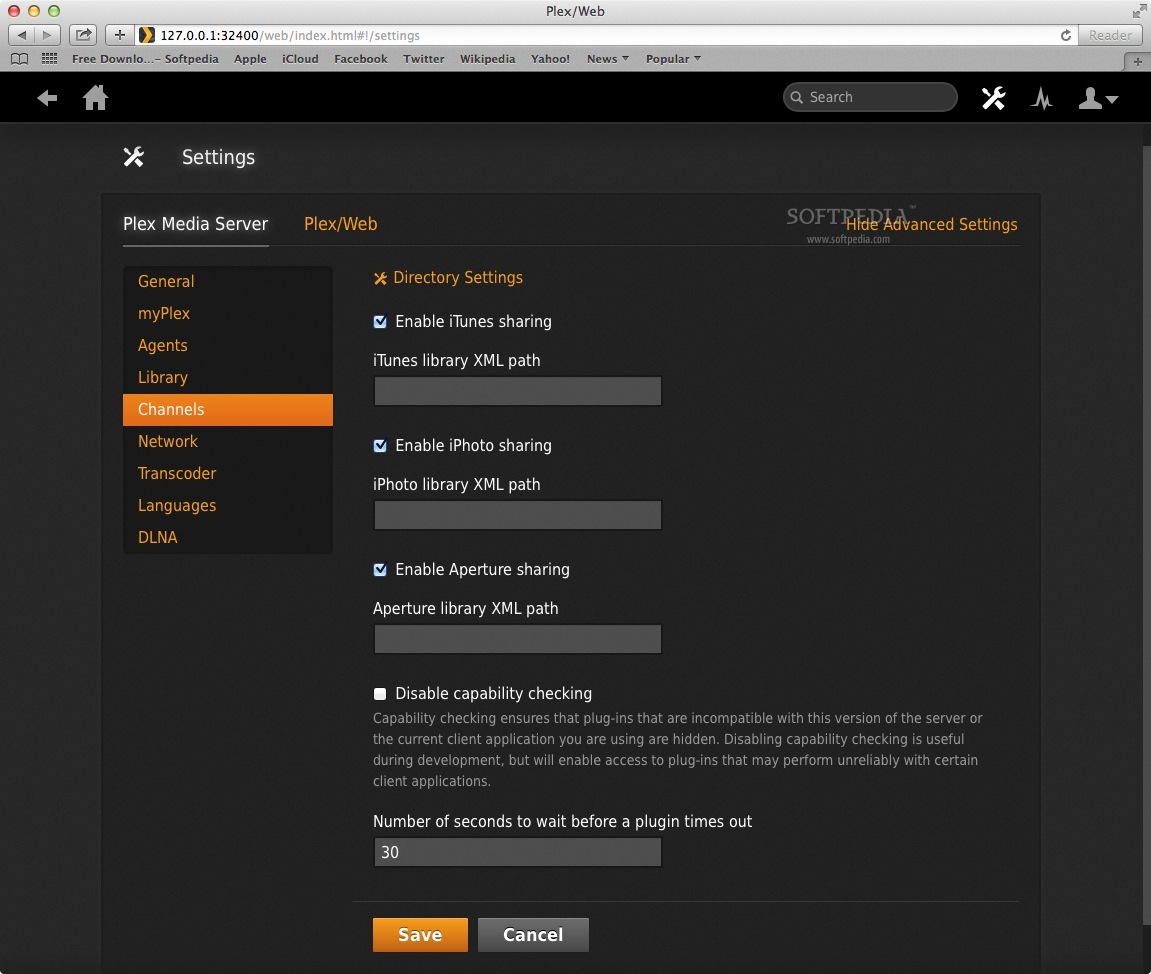Expand the News bookmarks dropdown
Image resolution: width=1151 pixels, height=974 pixels.
tap(608, 59)
